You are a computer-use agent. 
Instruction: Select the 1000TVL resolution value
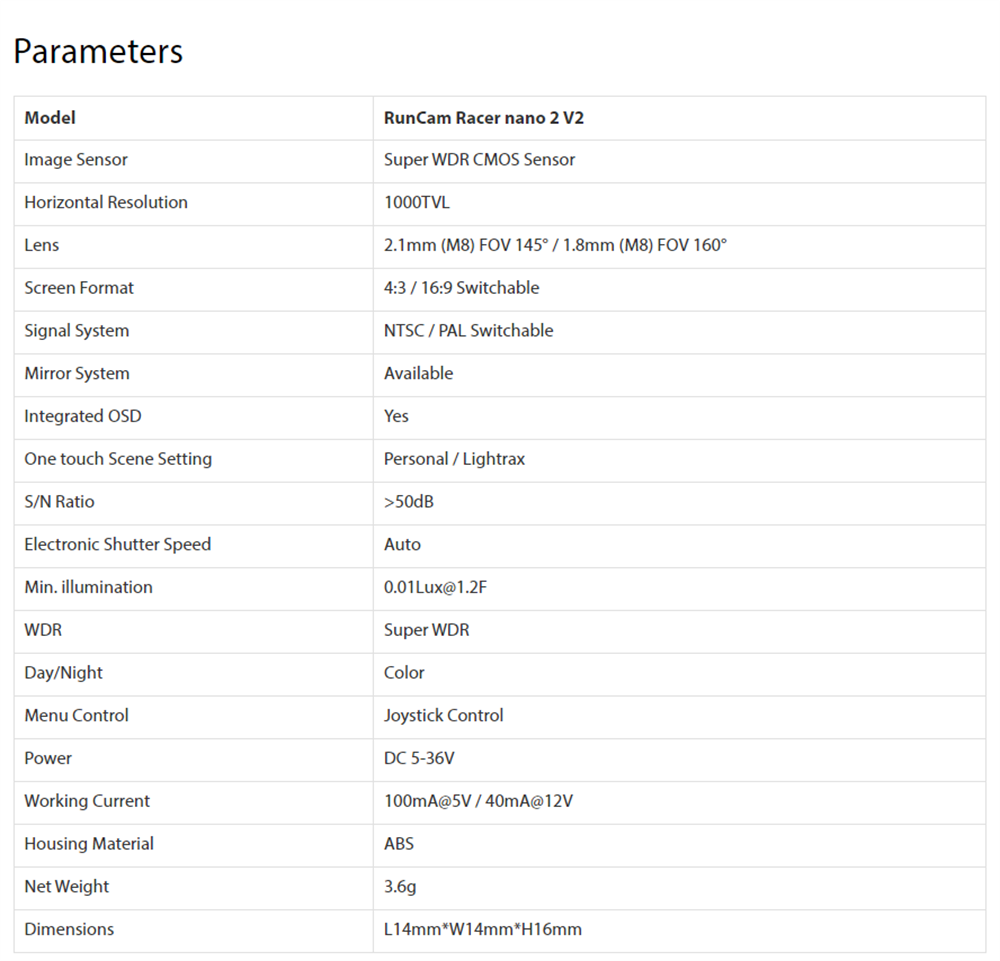pos(417,203)
